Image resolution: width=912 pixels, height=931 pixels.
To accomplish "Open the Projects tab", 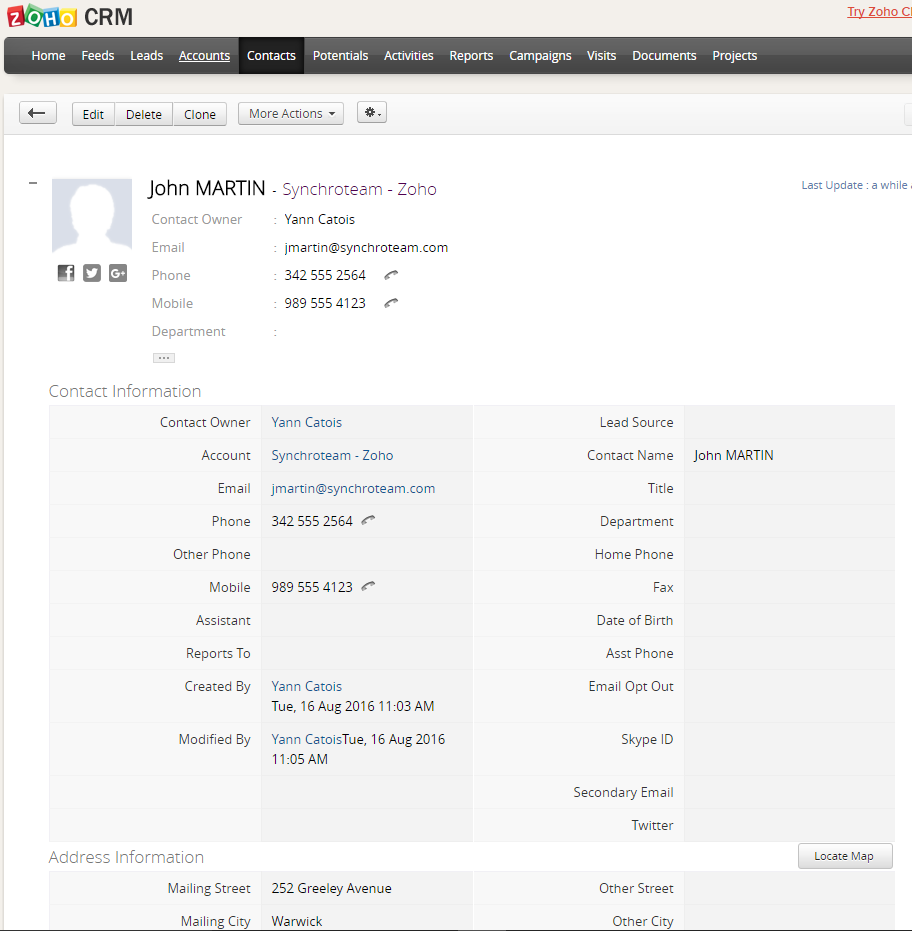I will (x=734, y=56).
